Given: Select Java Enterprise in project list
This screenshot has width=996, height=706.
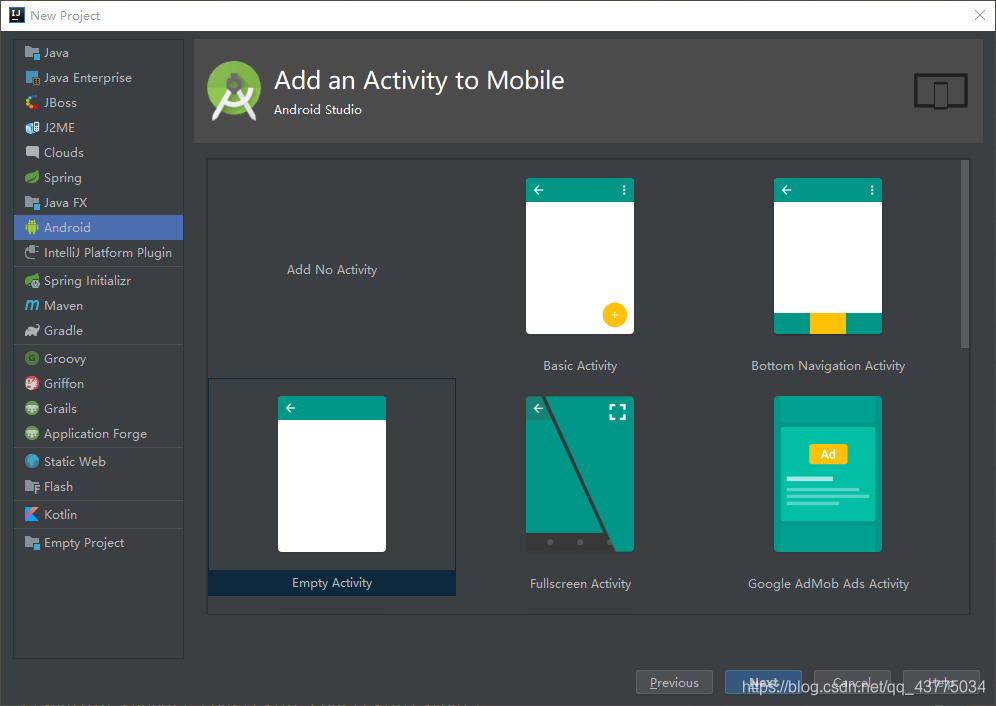Looking at the screenshot, I should pos(98,78).
